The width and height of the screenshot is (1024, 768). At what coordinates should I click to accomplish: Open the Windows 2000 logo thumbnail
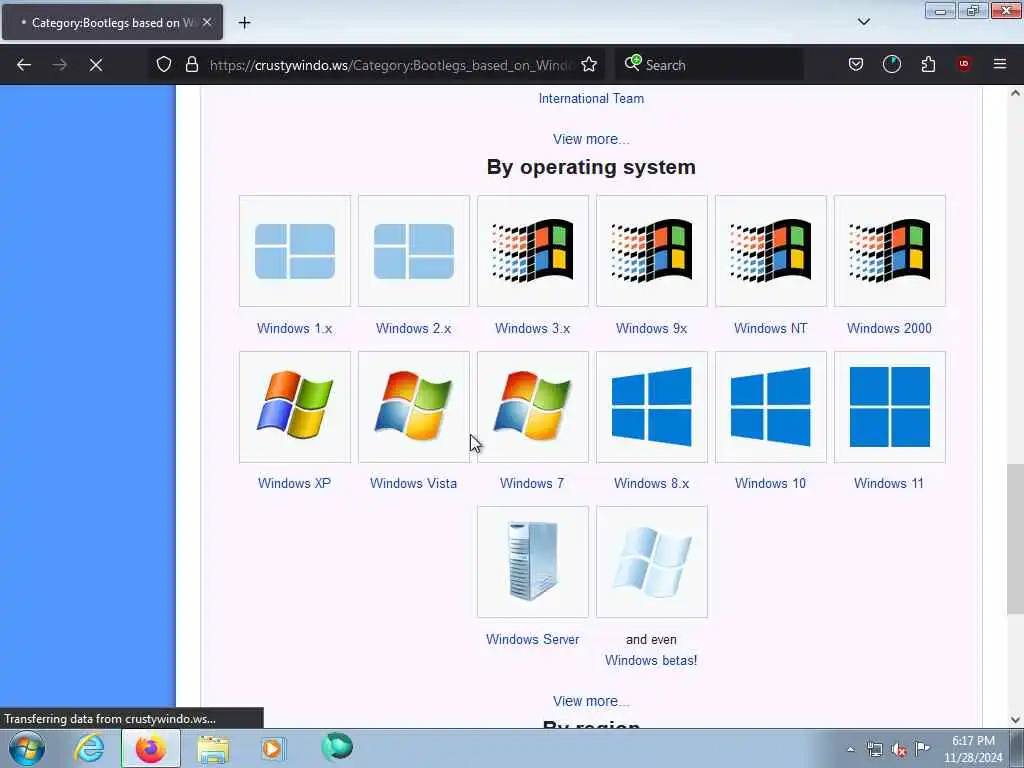pos(889,251)
